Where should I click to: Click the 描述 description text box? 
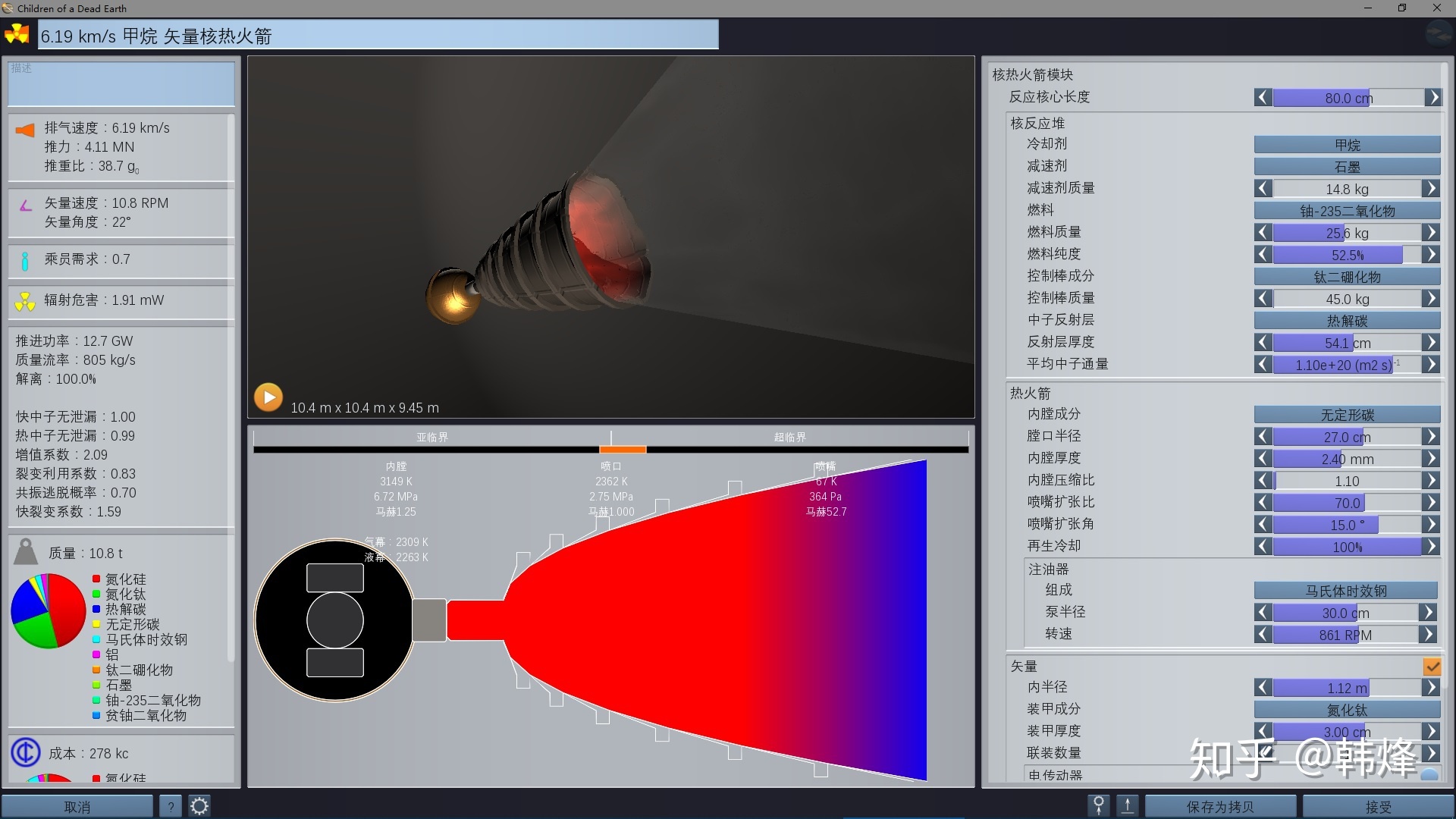point(121,83)
